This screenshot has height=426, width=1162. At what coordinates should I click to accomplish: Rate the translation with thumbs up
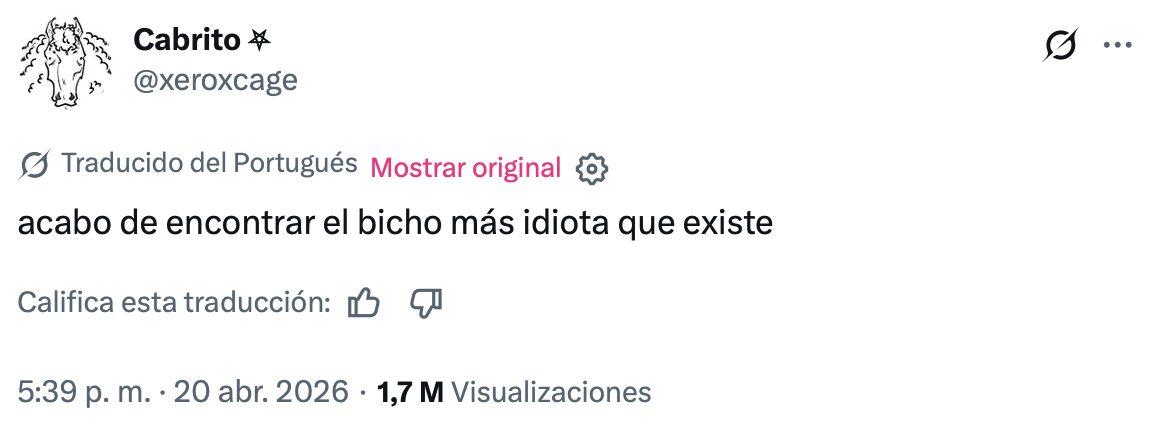(x=363, y=302)
